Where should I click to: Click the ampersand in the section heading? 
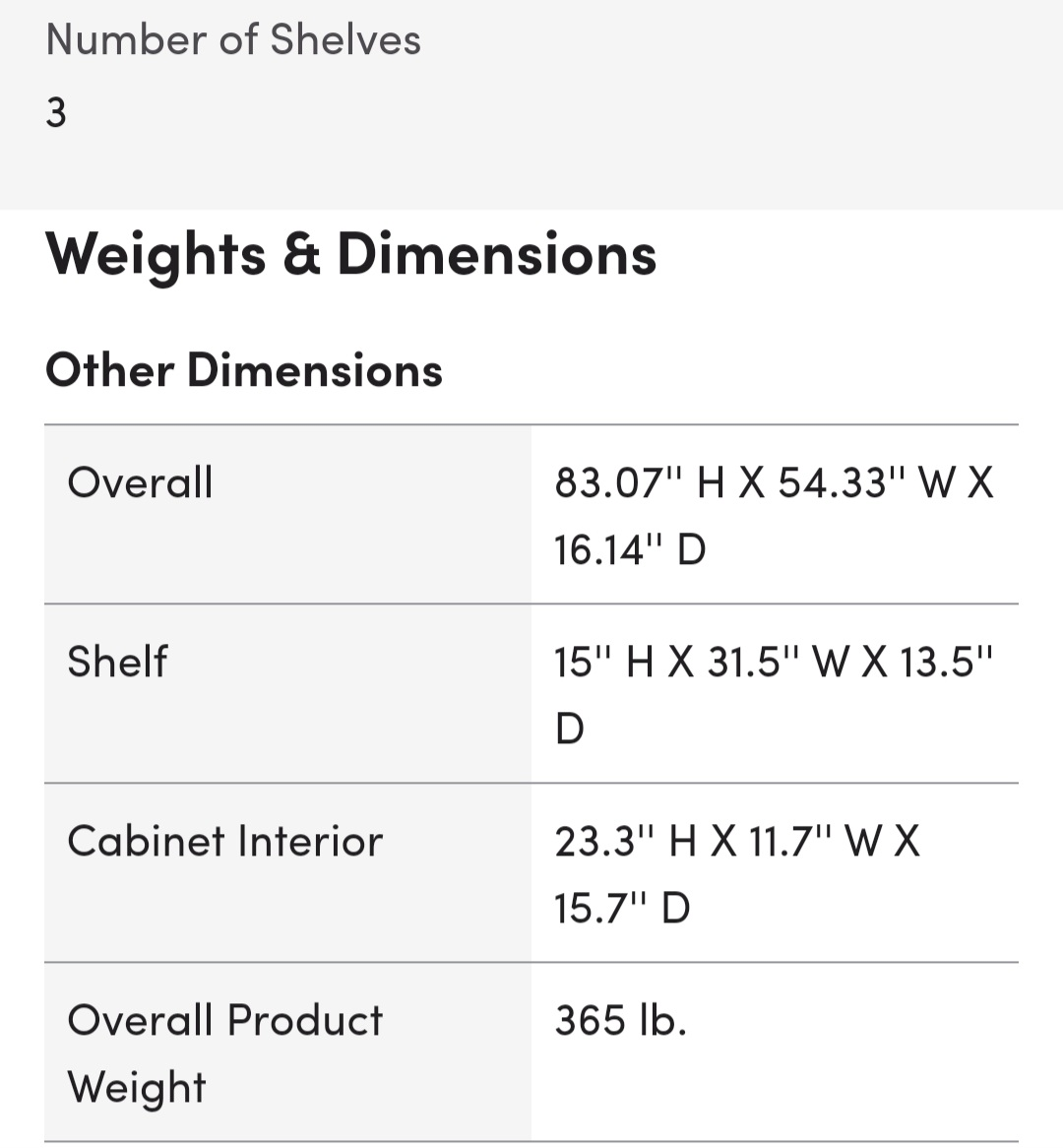[x=301, y=256]
